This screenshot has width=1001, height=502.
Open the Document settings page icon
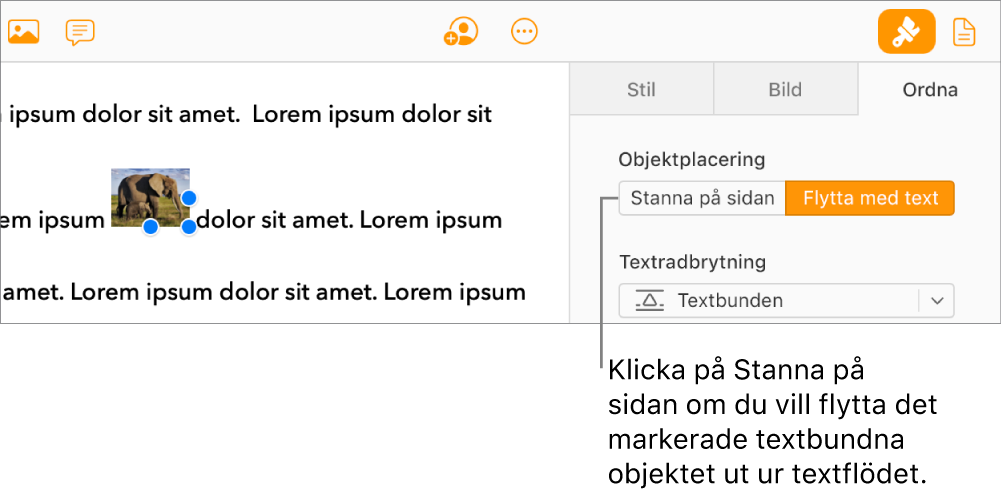[964, 32]
